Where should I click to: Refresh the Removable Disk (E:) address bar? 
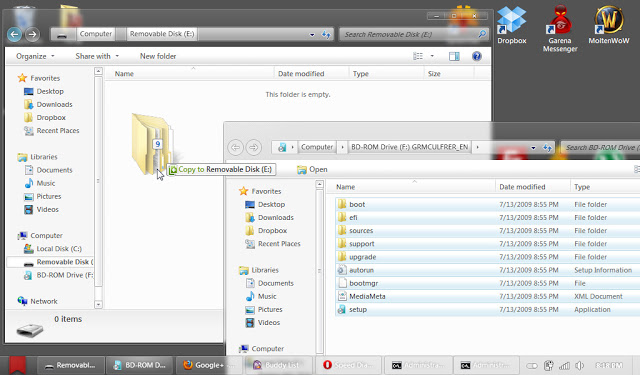(x=326, y=34)
